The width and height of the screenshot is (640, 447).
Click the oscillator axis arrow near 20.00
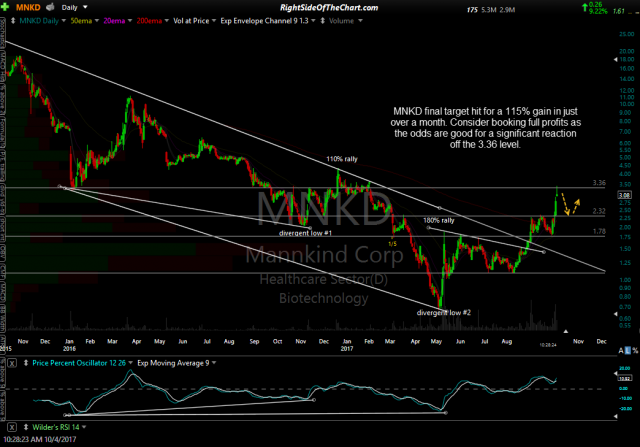(x=616, y=374)
